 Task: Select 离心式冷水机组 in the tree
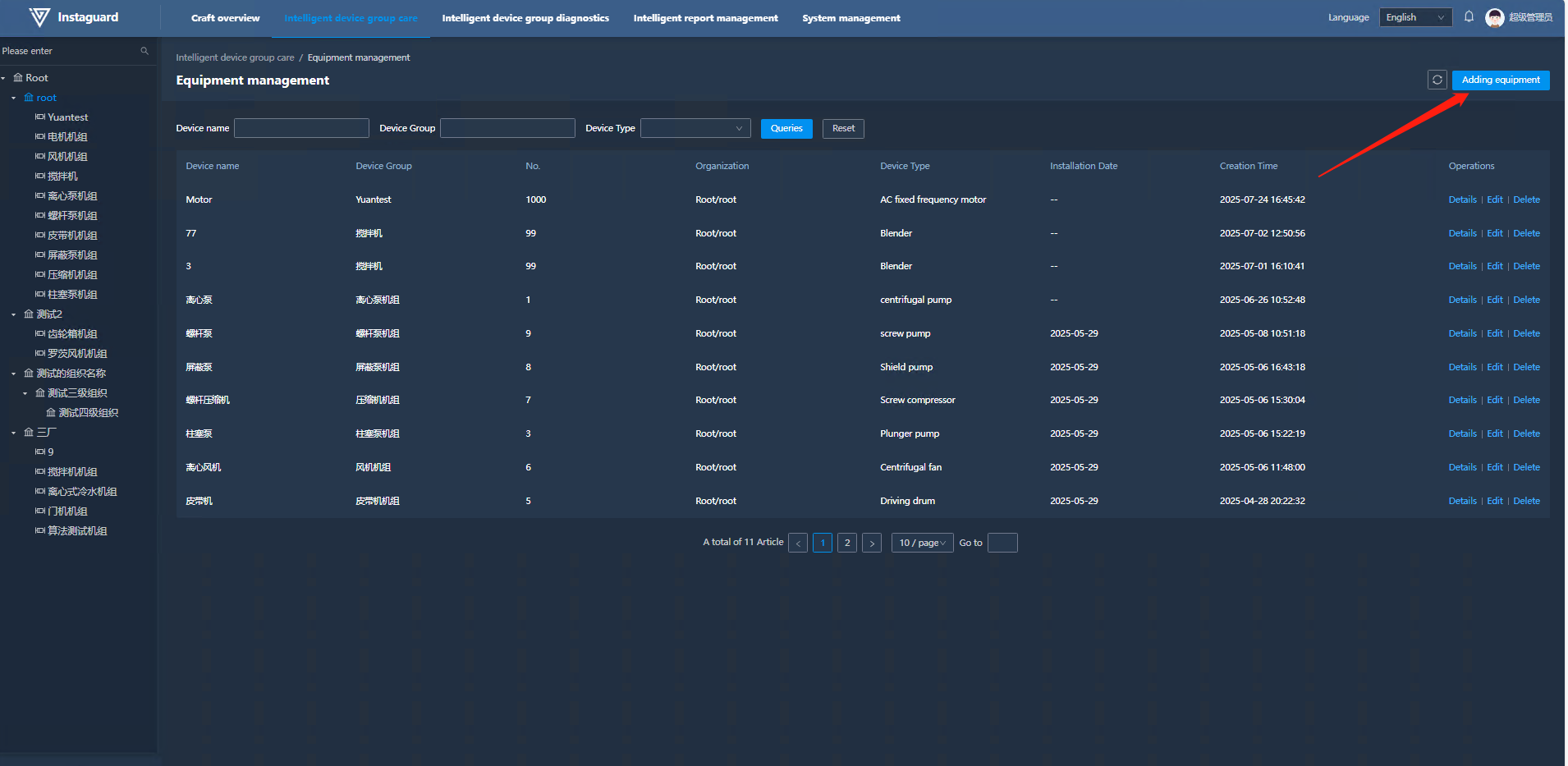(82, 492)
